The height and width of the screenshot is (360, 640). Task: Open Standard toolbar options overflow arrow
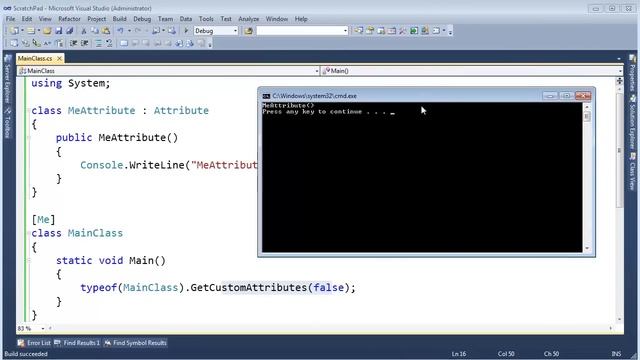(x=450, y=31)
